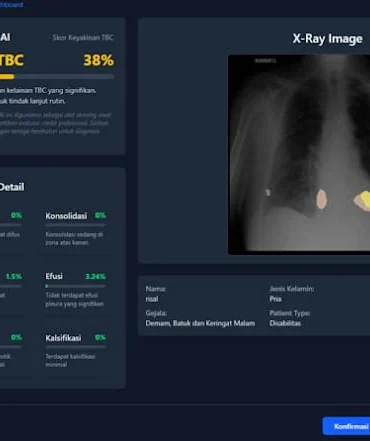The image size is (370, 441).
Task: Click the Patient Type value Disabilitas
Action: [285, 323]
